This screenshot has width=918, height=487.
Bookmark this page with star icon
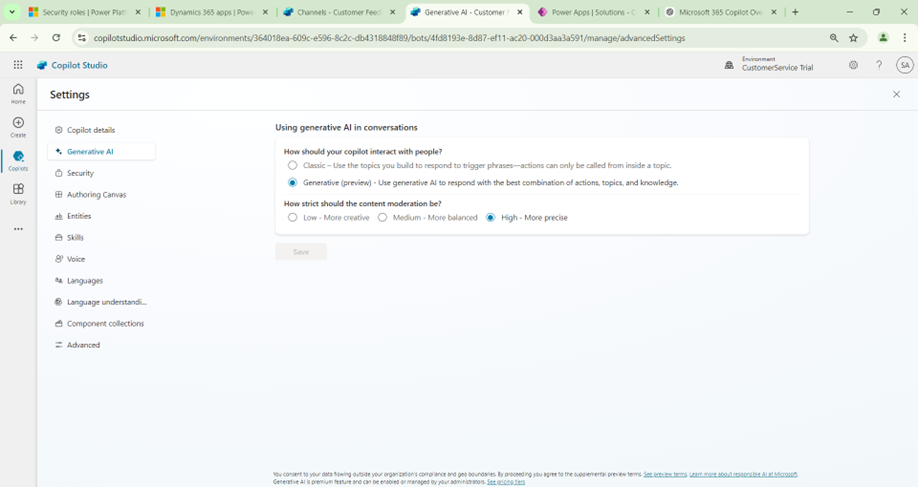click(x=854, y=38)
